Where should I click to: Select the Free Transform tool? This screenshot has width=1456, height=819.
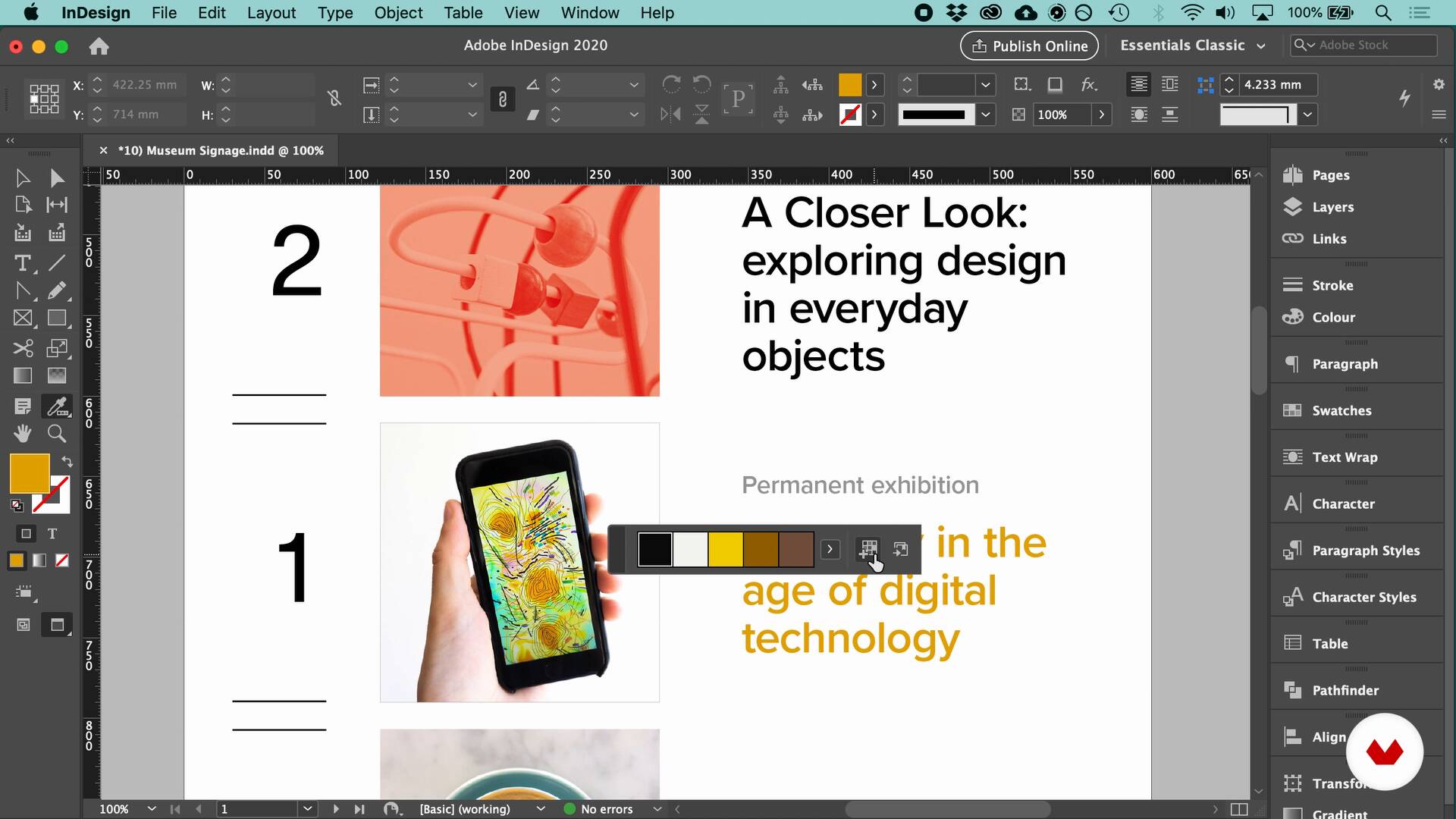pyautogui.click(x=57, y=348)
